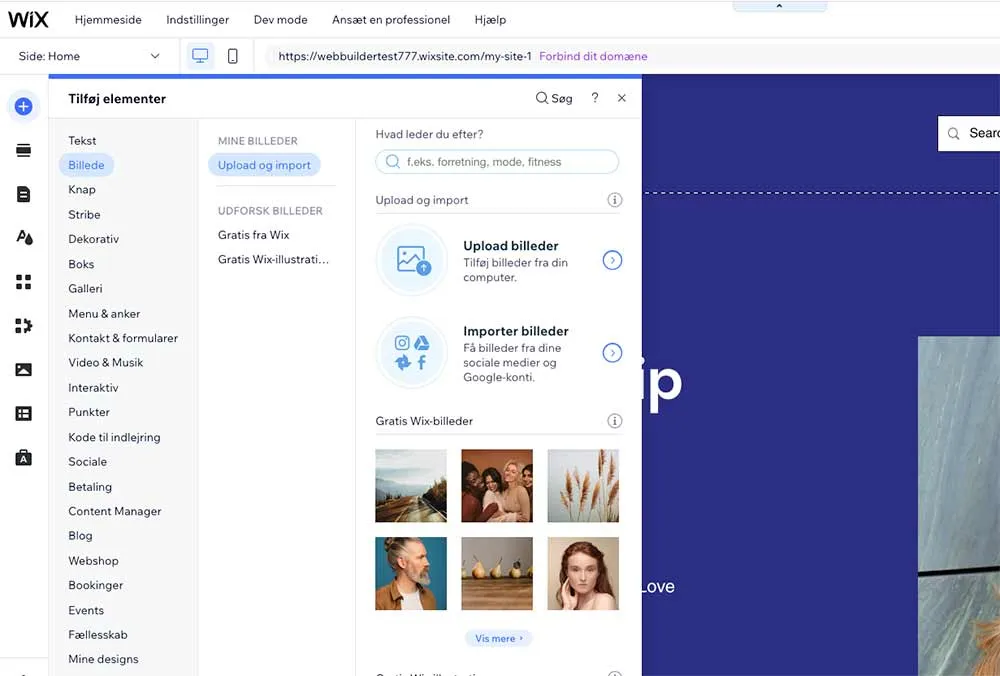Open the puzzle-piece integrations icon in sidebar
1000x676 pixels.
click(x=24, y=325)
